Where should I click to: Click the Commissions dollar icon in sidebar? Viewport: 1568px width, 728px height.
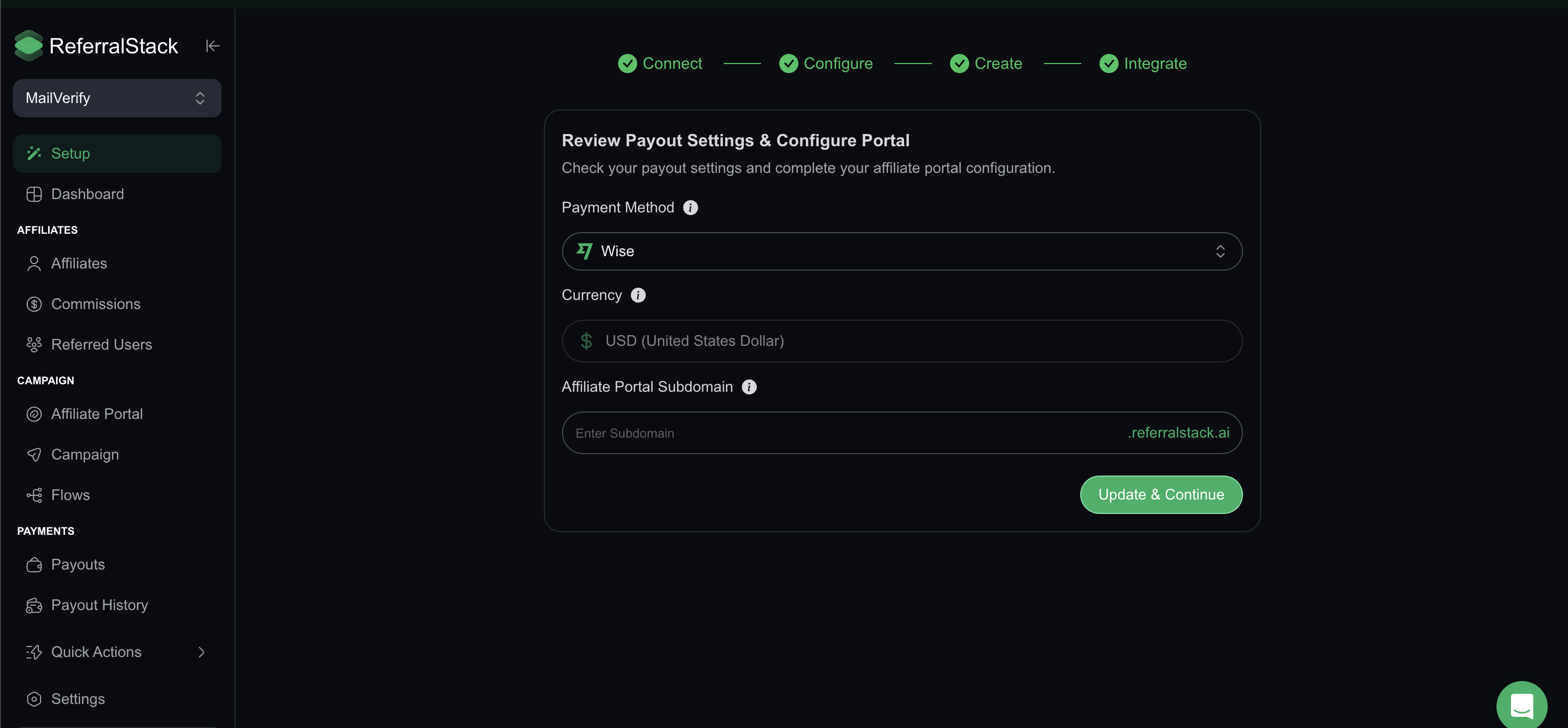click(x=34, y=304)
